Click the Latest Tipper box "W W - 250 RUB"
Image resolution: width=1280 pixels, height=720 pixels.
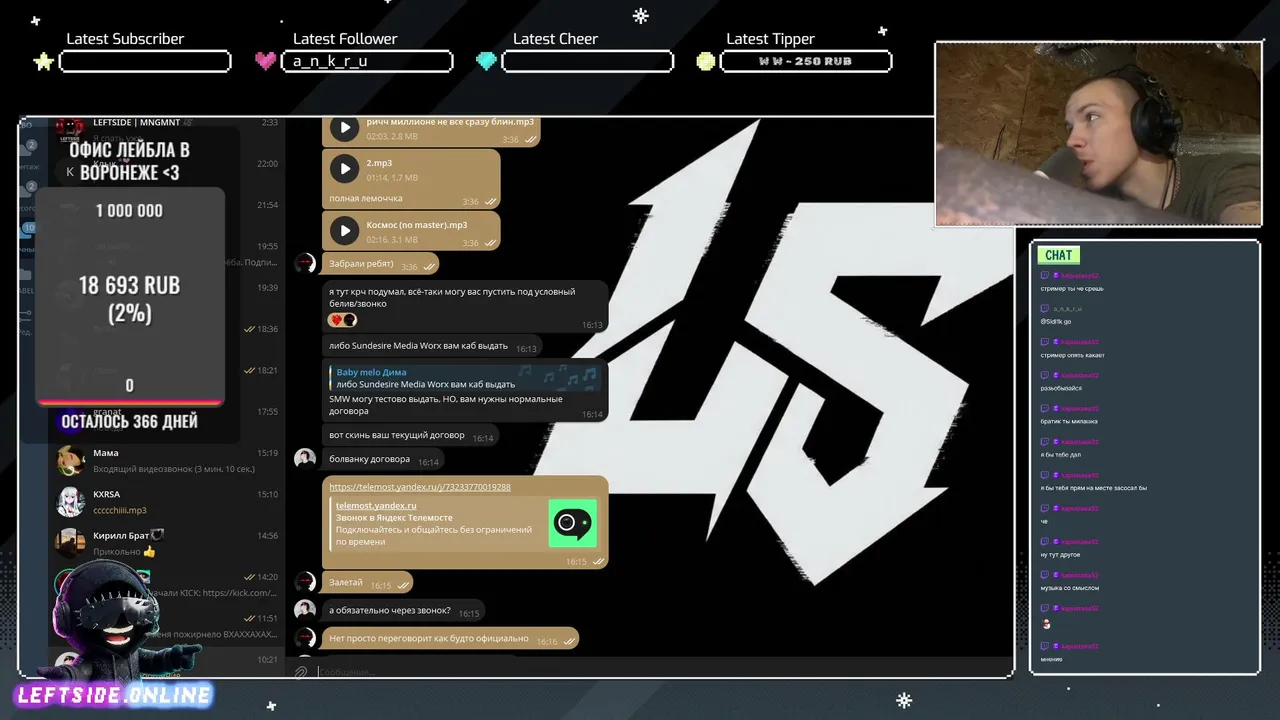pos(805,61)
